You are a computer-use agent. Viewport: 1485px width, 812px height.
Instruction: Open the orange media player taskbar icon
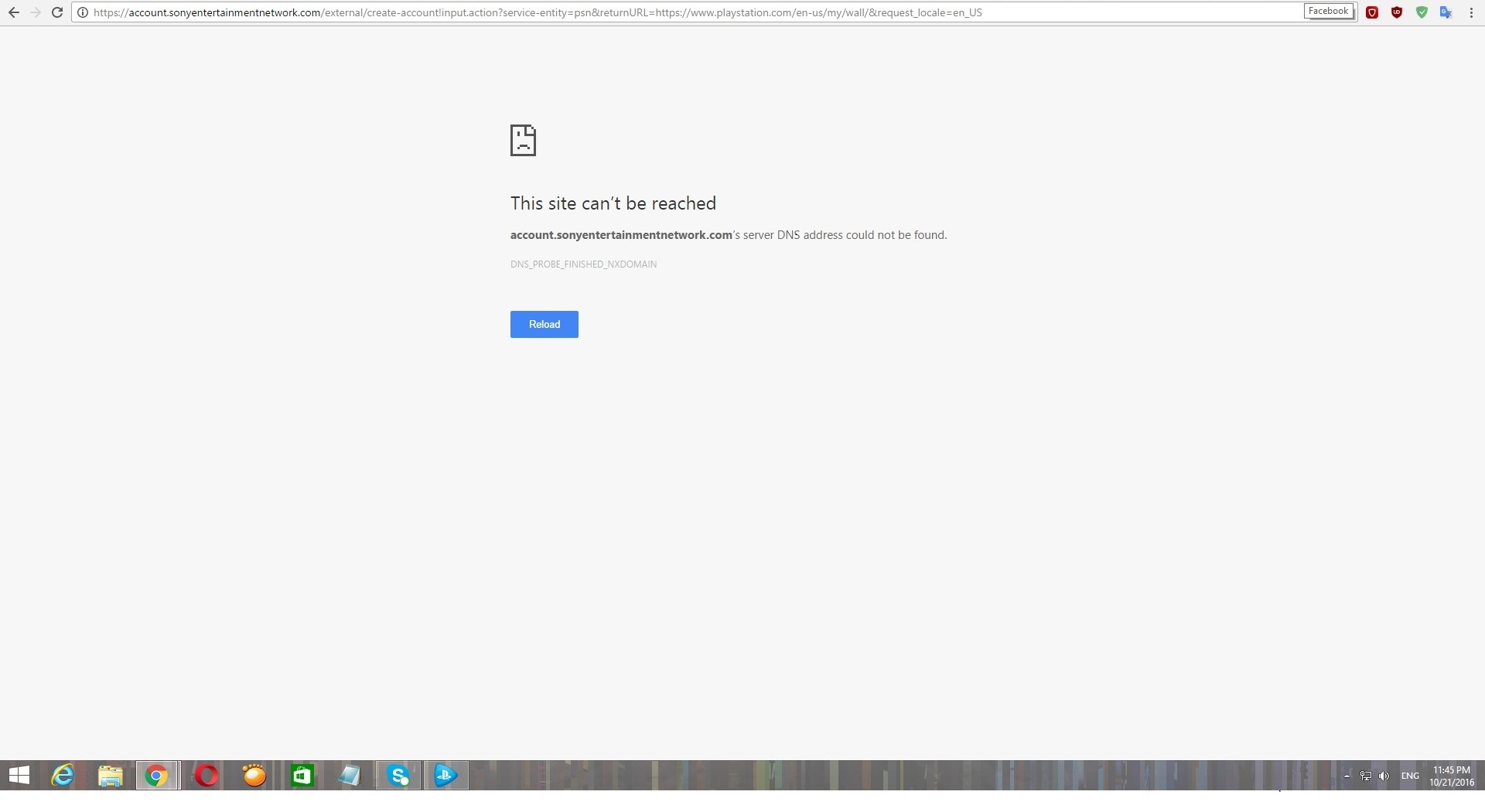[254, 775]
